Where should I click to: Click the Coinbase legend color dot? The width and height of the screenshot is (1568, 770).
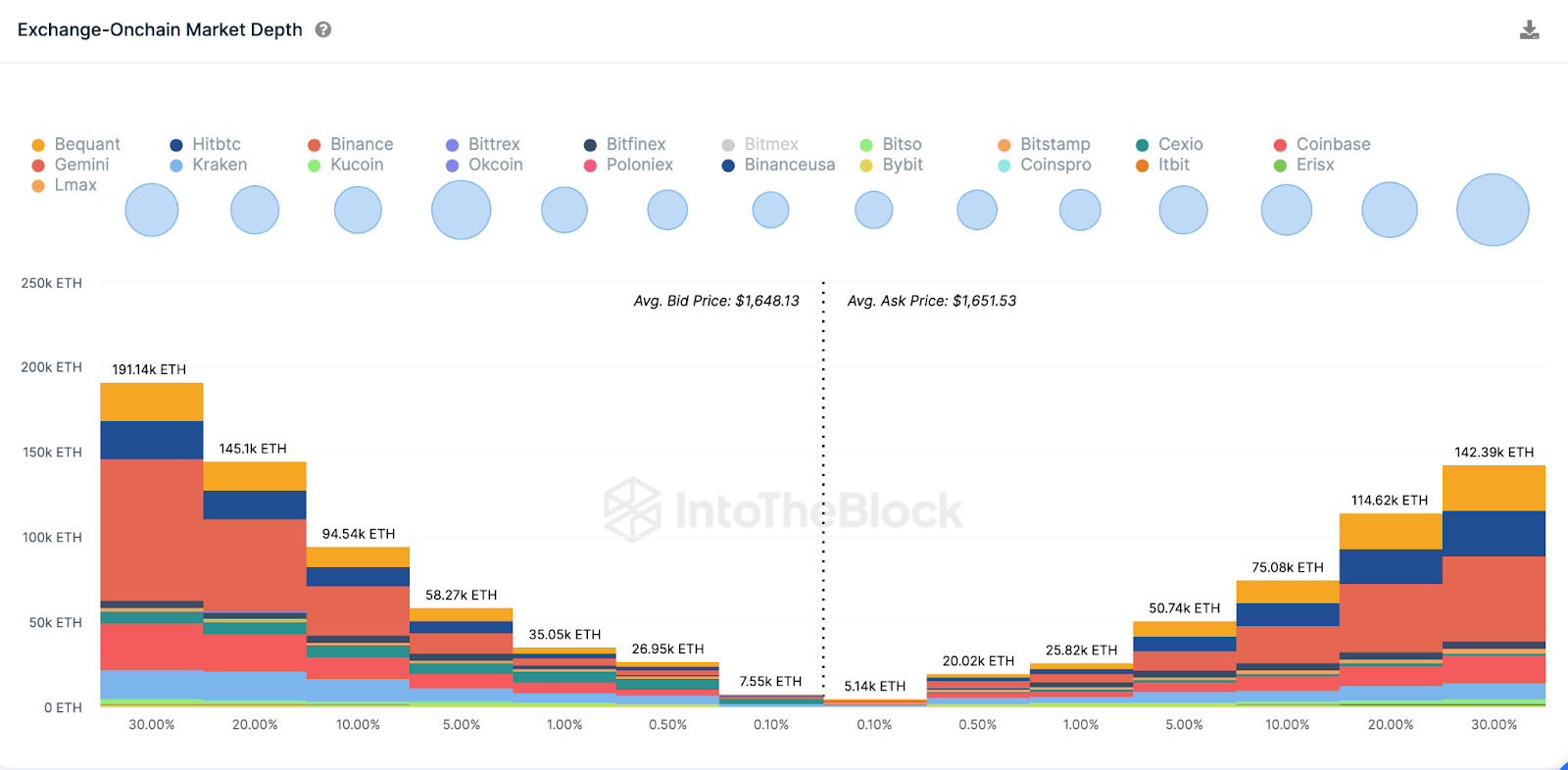point(1280,144)
